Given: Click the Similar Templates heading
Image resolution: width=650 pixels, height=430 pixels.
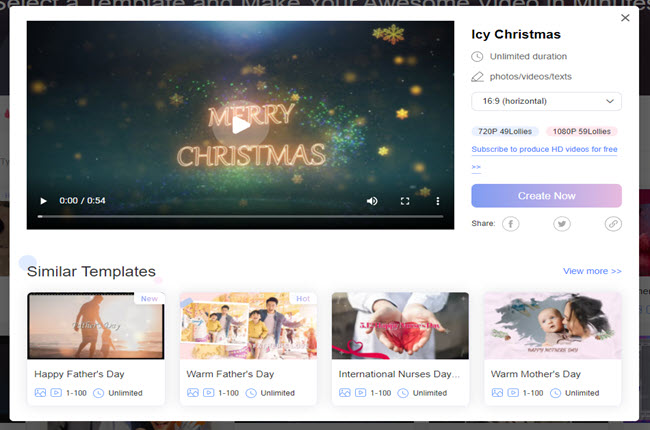Looking at the screenshot, I should coord(91,272).
